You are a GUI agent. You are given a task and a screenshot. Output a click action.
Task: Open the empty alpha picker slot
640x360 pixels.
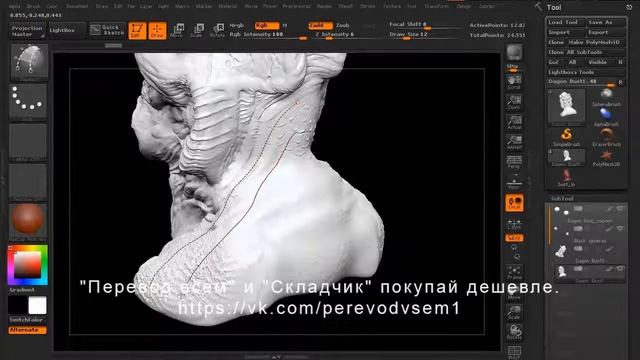[x=28, y=142]
